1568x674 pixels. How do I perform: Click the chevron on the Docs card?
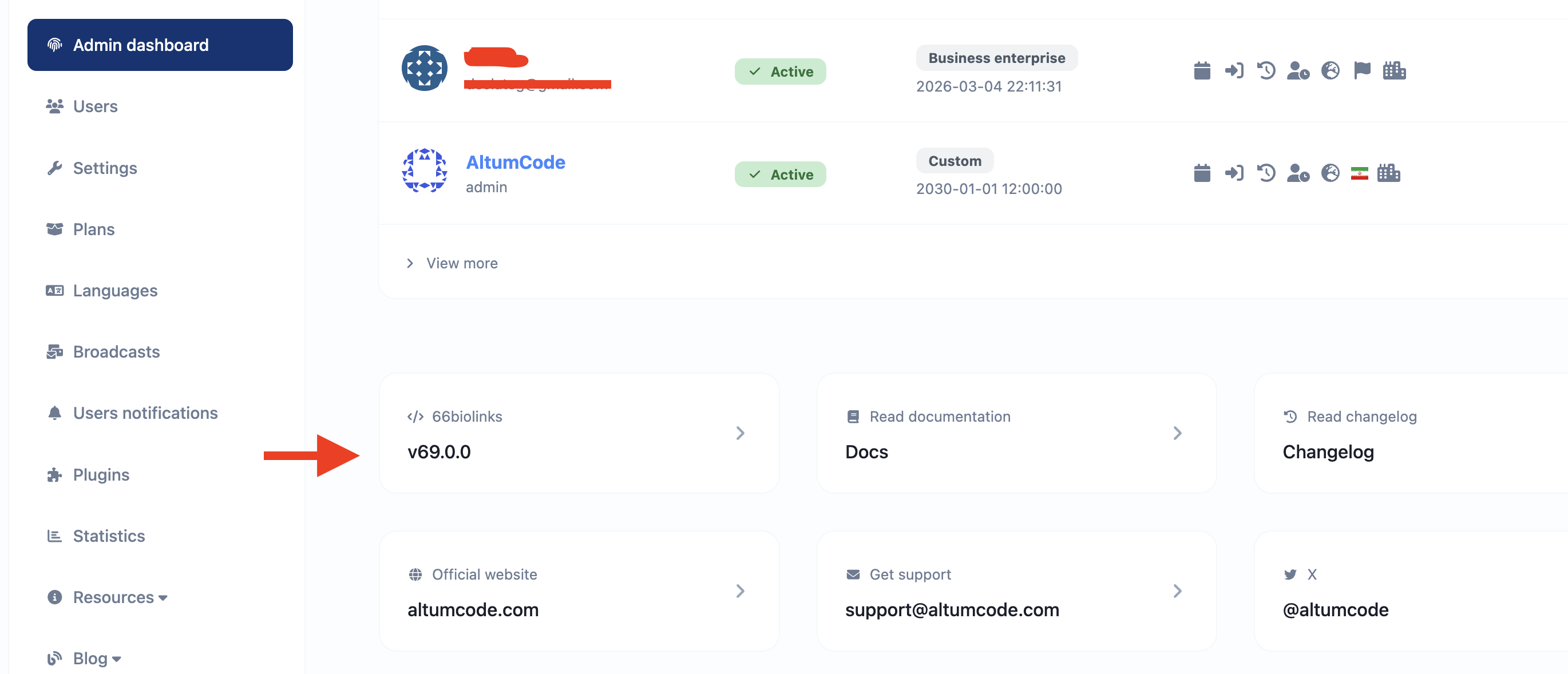[x=1177, y=433]
